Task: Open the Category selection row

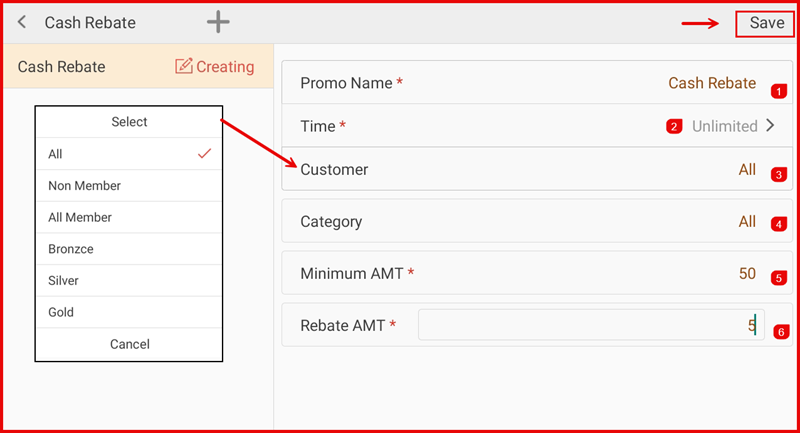Action: click(x=528, y=222)
